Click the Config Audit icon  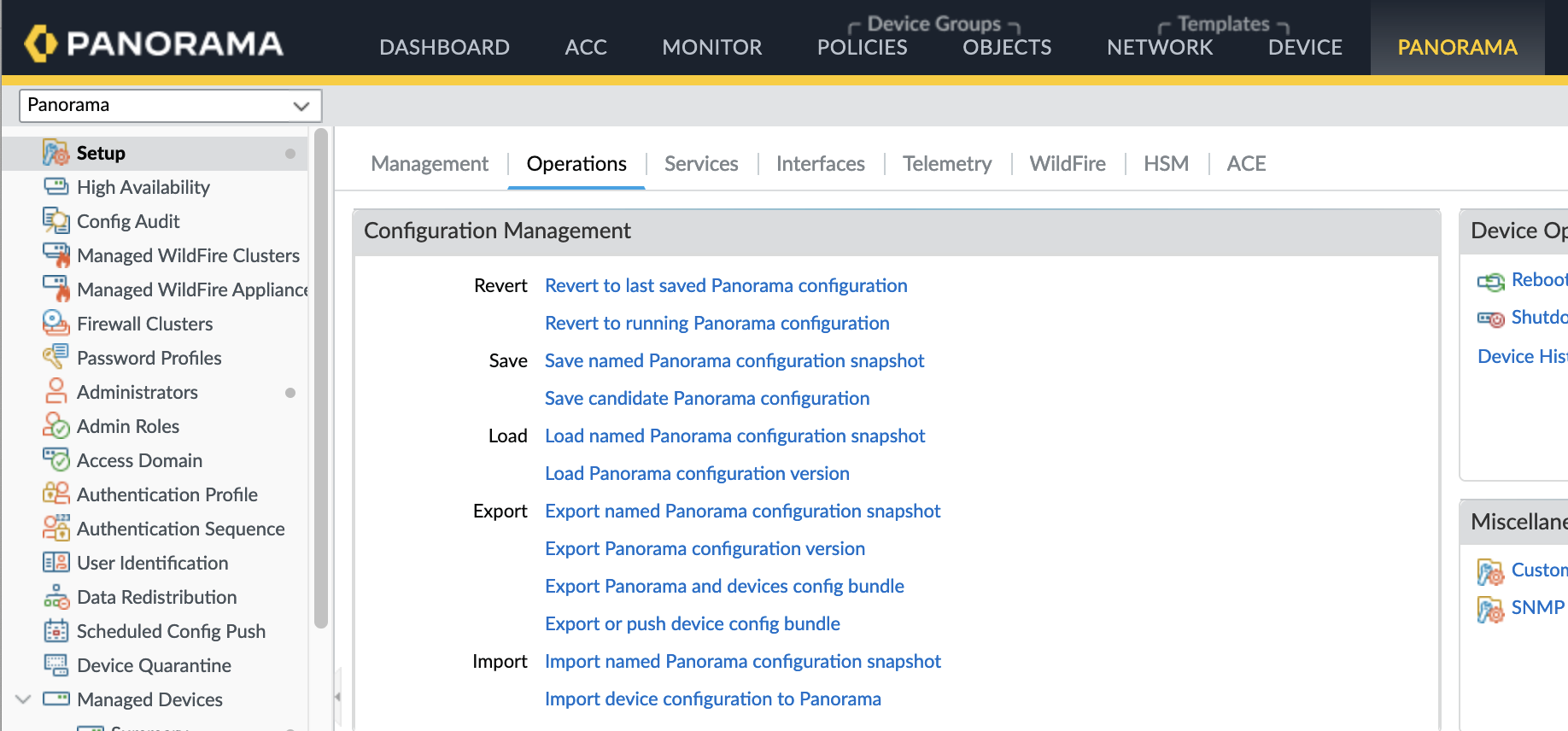(56, 221)
